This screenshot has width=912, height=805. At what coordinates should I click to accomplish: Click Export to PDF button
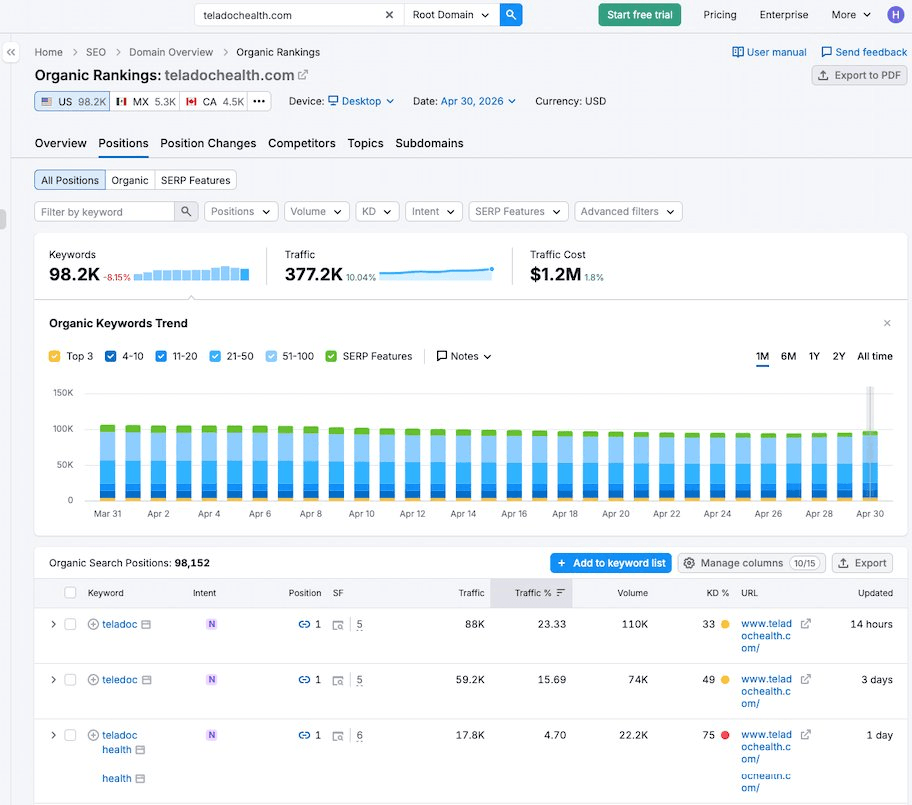click(x=859, y=75)
